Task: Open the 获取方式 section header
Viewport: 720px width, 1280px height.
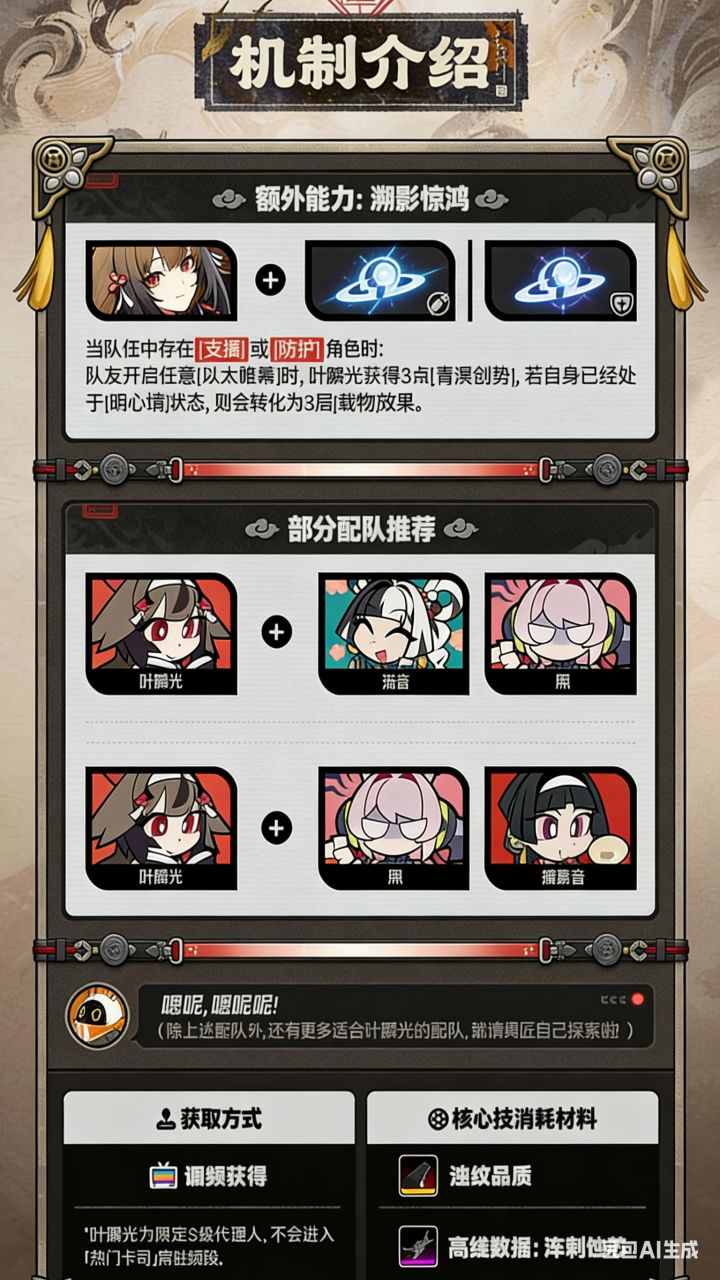Action: [x=209, y=1118]
